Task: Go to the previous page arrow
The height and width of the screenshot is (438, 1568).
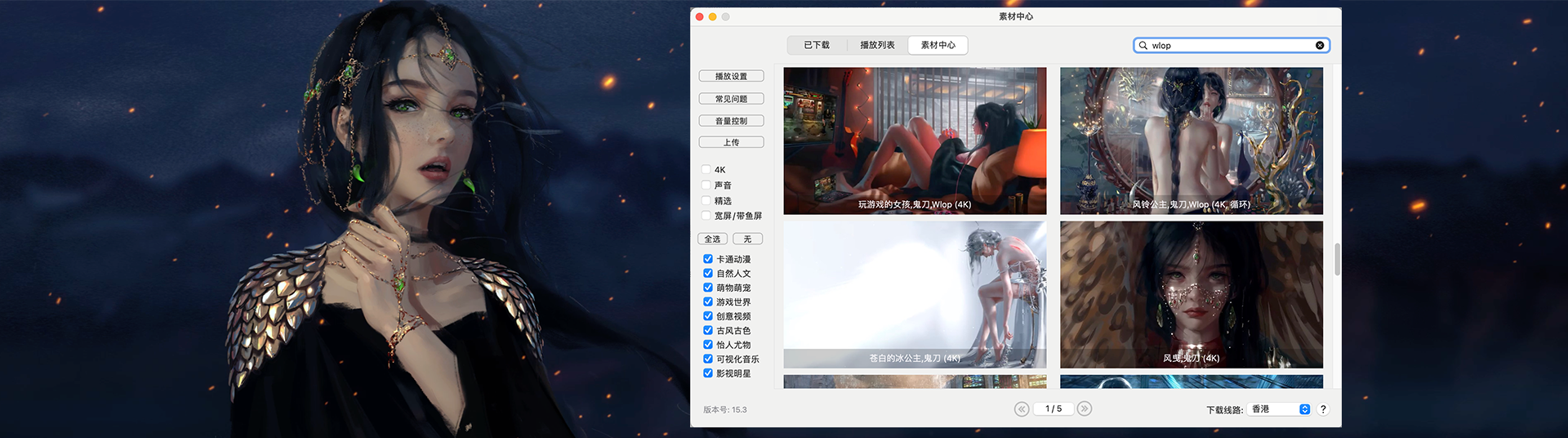Action: click(1022, 409)
